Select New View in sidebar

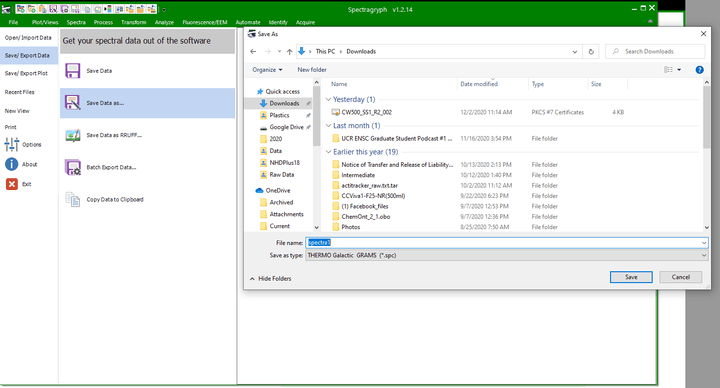(x=17, y=111)
